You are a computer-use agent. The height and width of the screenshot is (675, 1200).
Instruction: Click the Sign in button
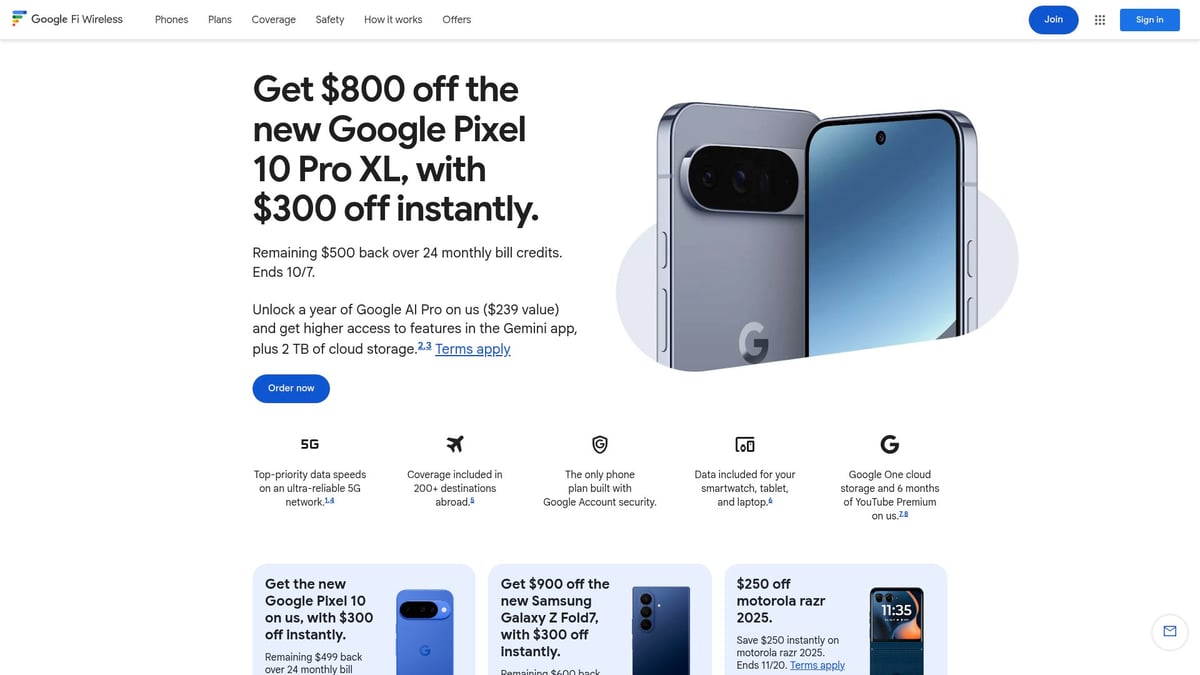(x=1150, y=20)
